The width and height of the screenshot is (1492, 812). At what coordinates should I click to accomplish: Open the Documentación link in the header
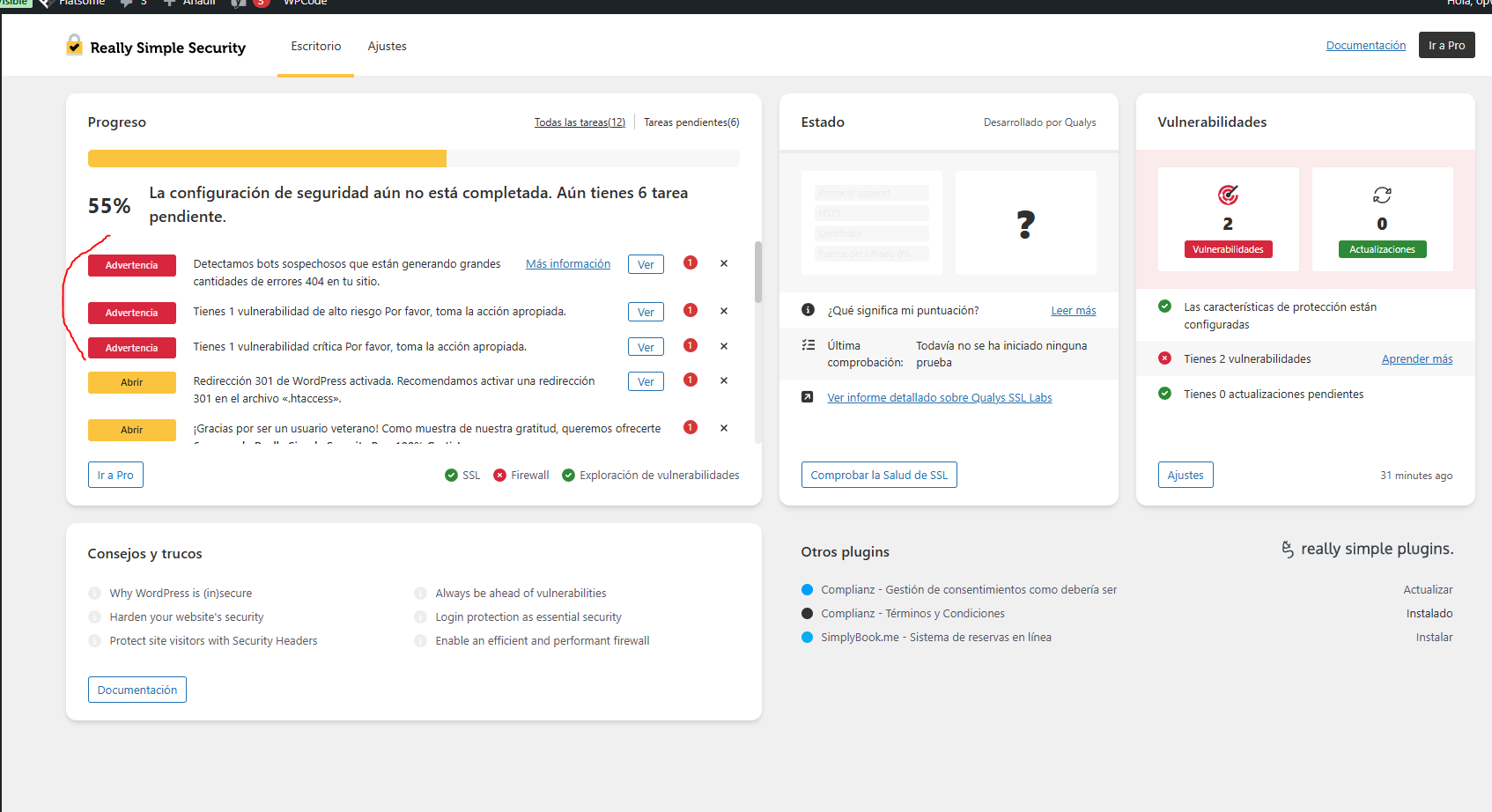tap(1366, 45)
